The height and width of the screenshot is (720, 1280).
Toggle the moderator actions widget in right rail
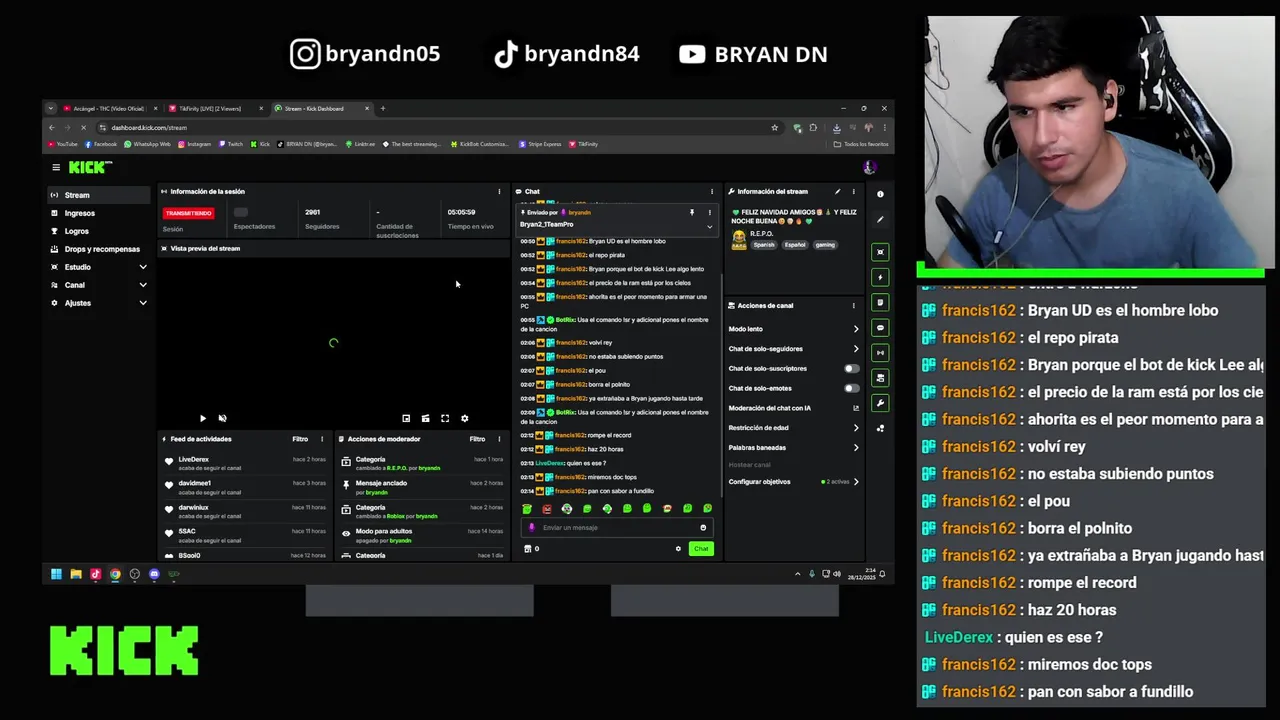click(880, 302)
